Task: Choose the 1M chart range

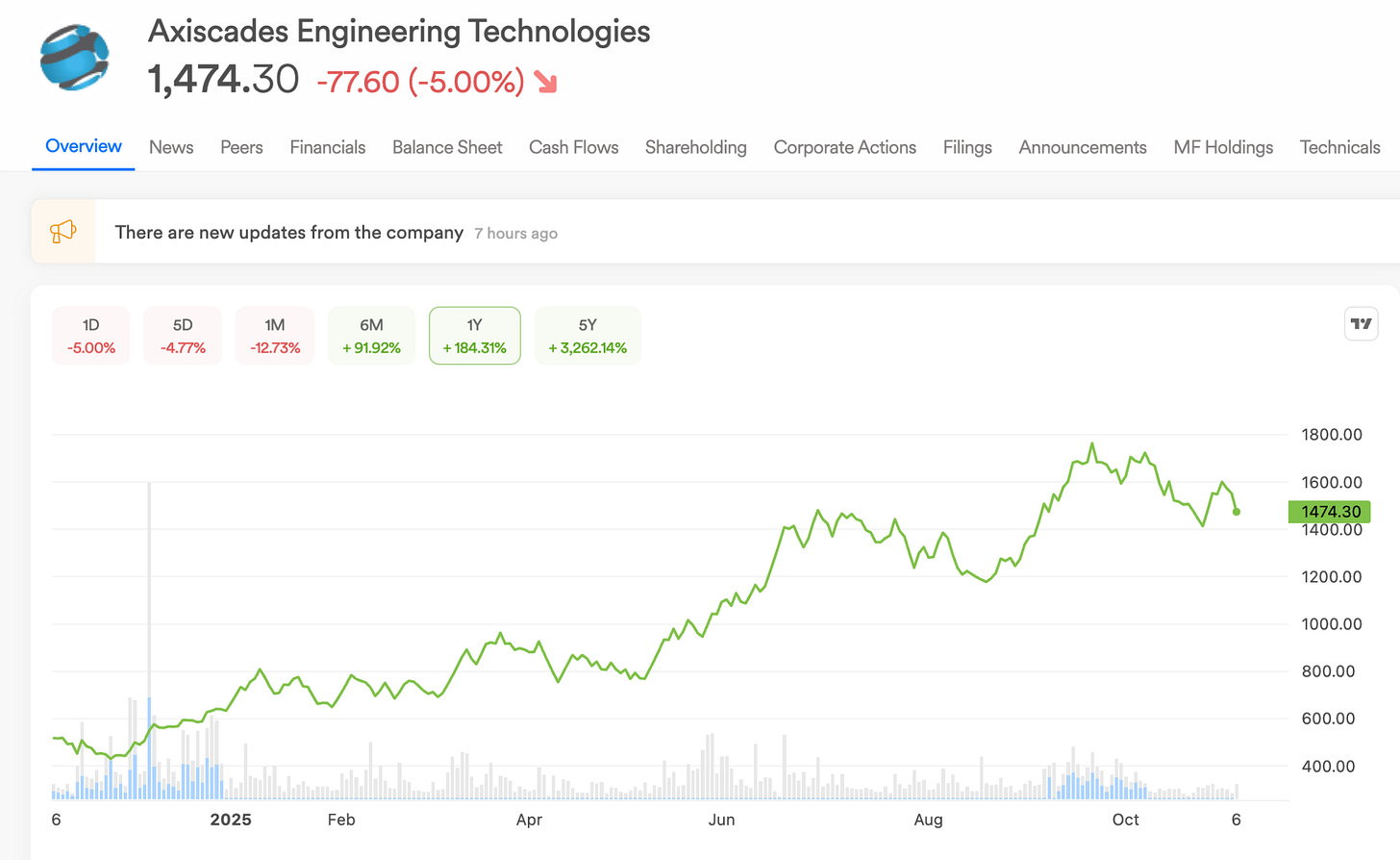Action: pos(275,336)
